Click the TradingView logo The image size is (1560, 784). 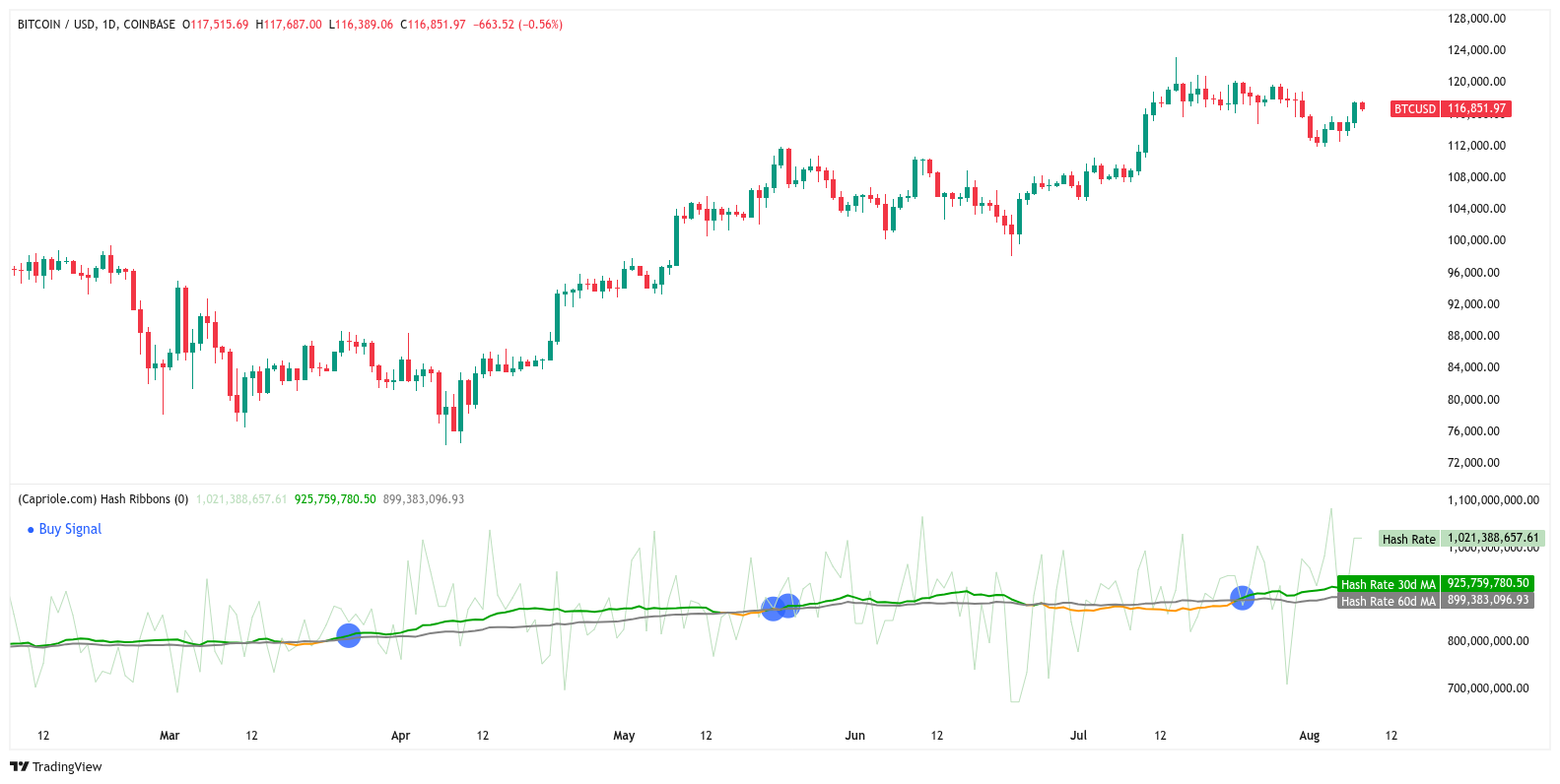(x=56, y=766)
